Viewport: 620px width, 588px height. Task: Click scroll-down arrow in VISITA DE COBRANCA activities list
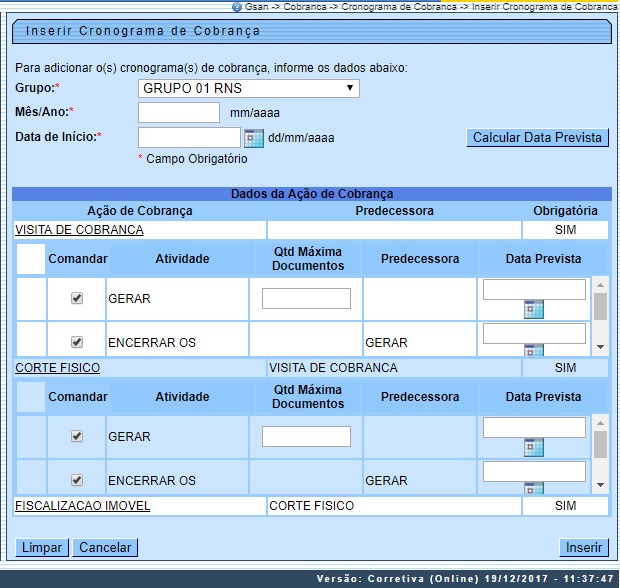600,347
